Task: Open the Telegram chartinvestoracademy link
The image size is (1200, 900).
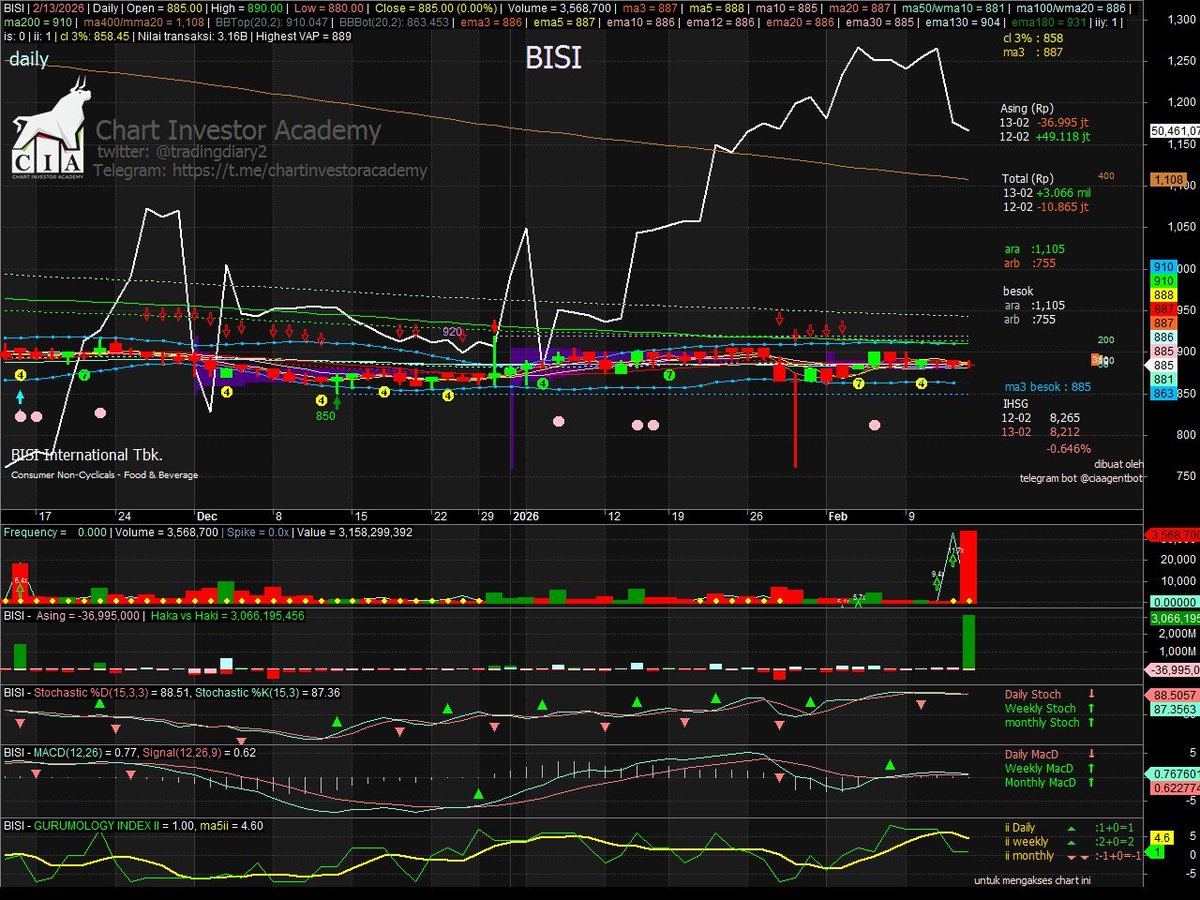Action: click(260, 171)
